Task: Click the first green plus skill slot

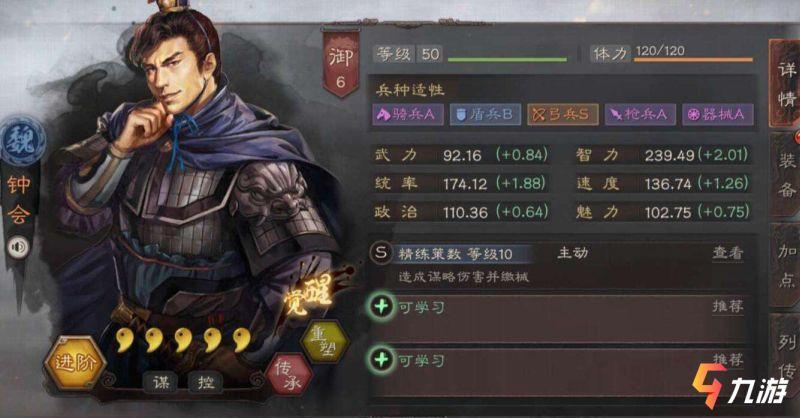Action: tap(381, 307)
